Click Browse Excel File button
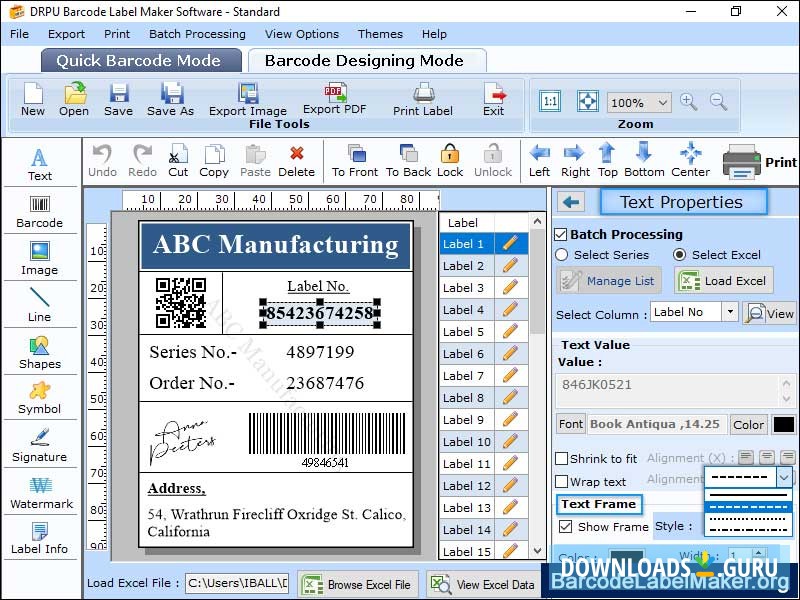Viewport: 800px width, 600px height. (x=358, y=584)
